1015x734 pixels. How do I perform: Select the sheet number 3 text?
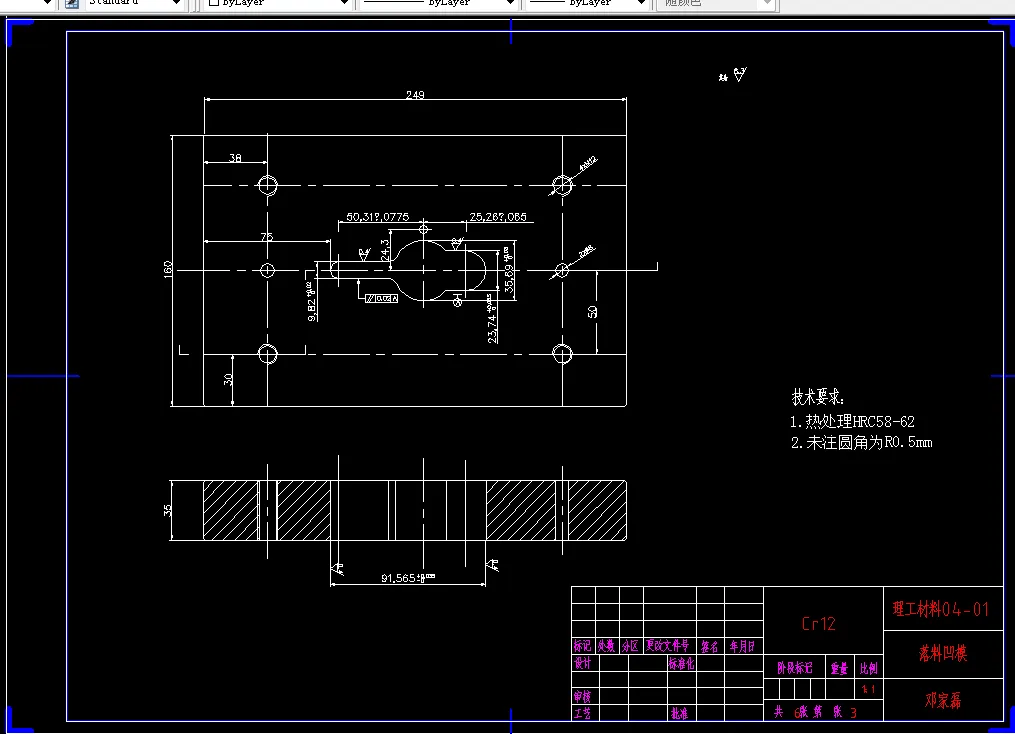(x=854, y=713)
